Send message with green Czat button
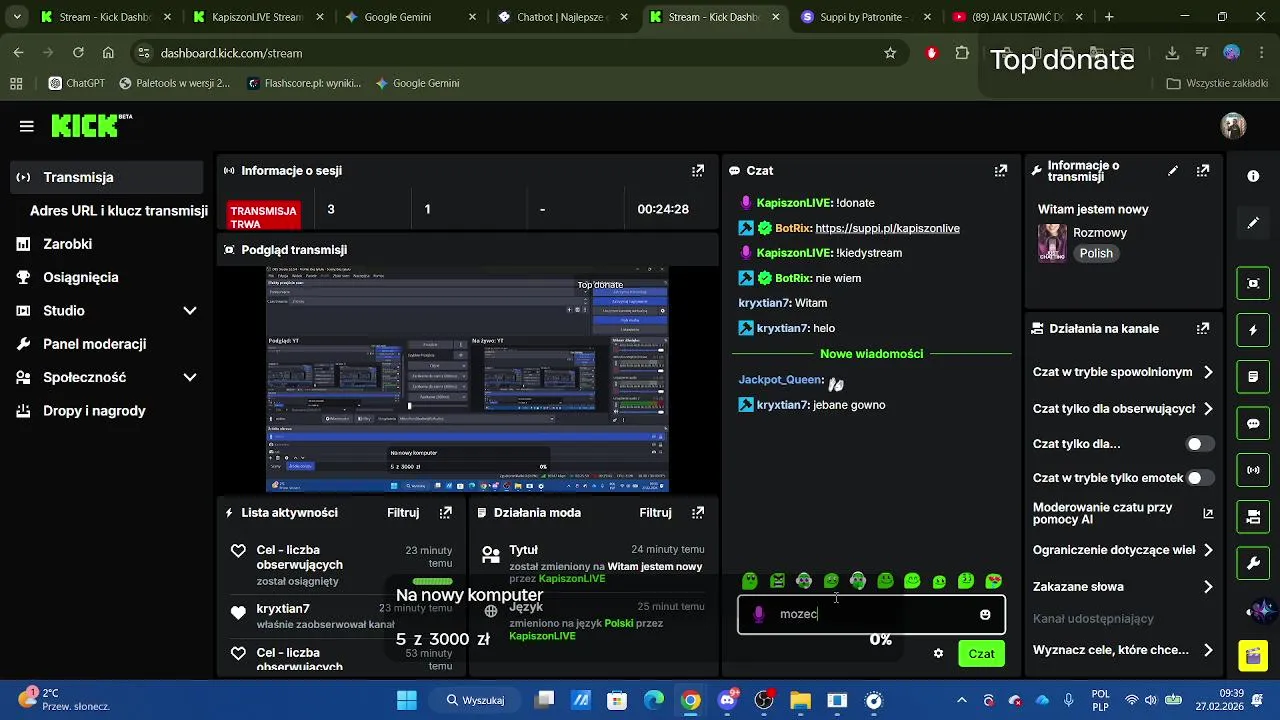 click(981, 654)
